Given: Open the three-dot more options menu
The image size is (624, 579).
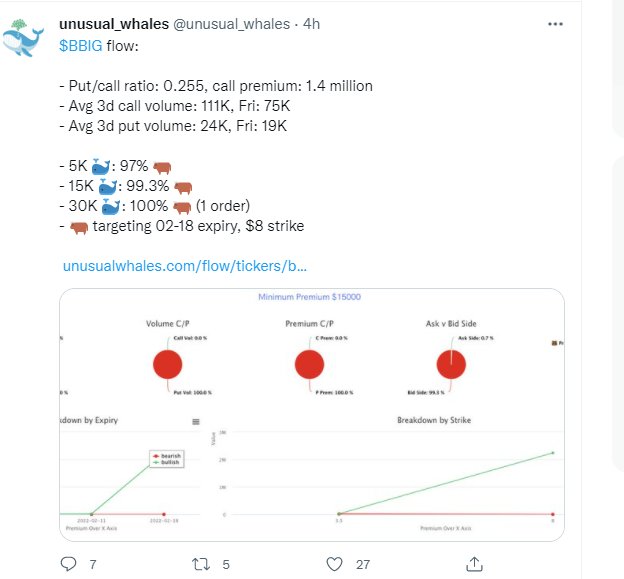Looking at the screenshot, I should point(555,24).
